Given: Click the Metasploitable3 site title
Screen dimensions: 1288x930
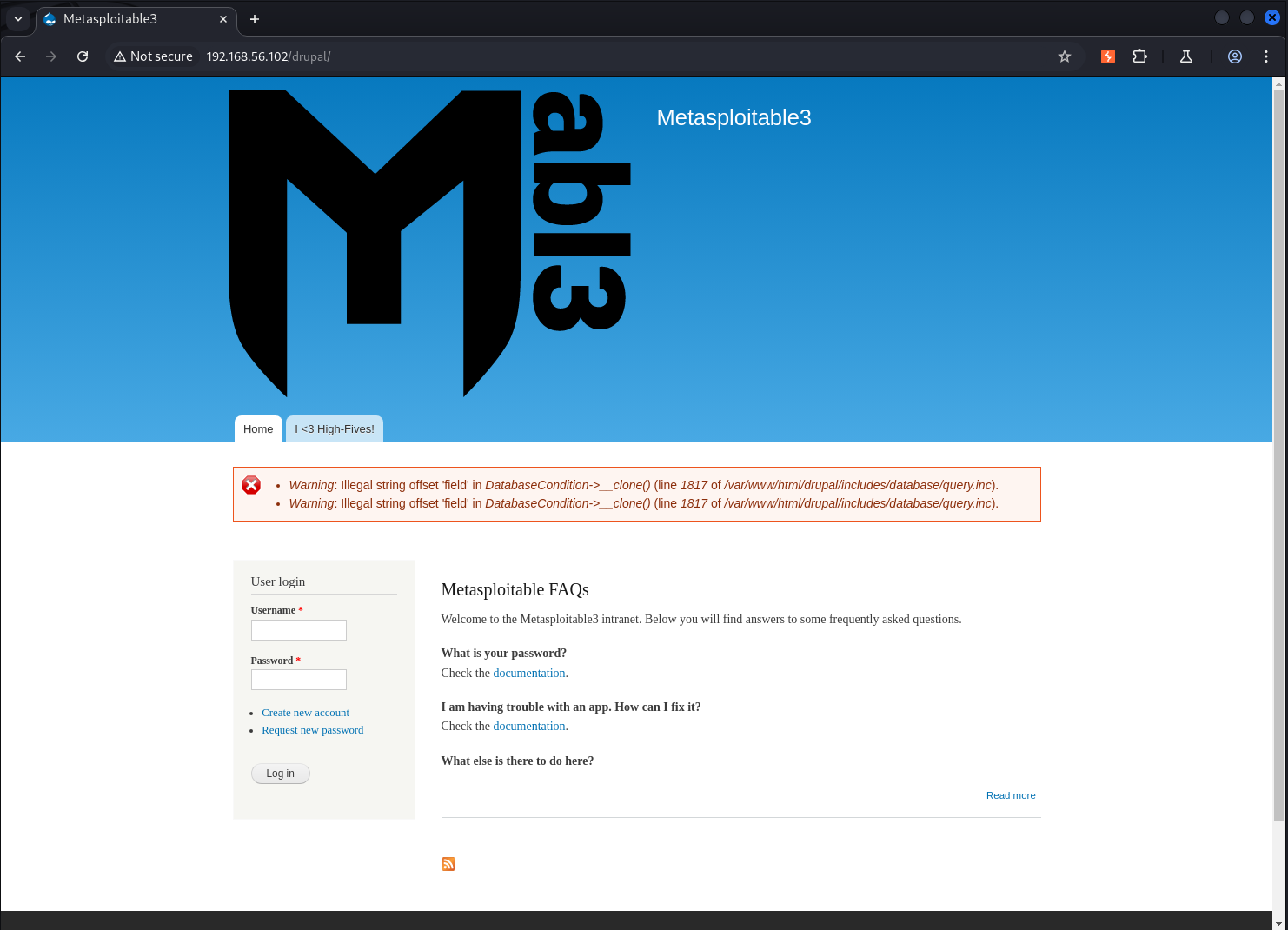Looking at the screenshot, I should [x=734, y=117].
